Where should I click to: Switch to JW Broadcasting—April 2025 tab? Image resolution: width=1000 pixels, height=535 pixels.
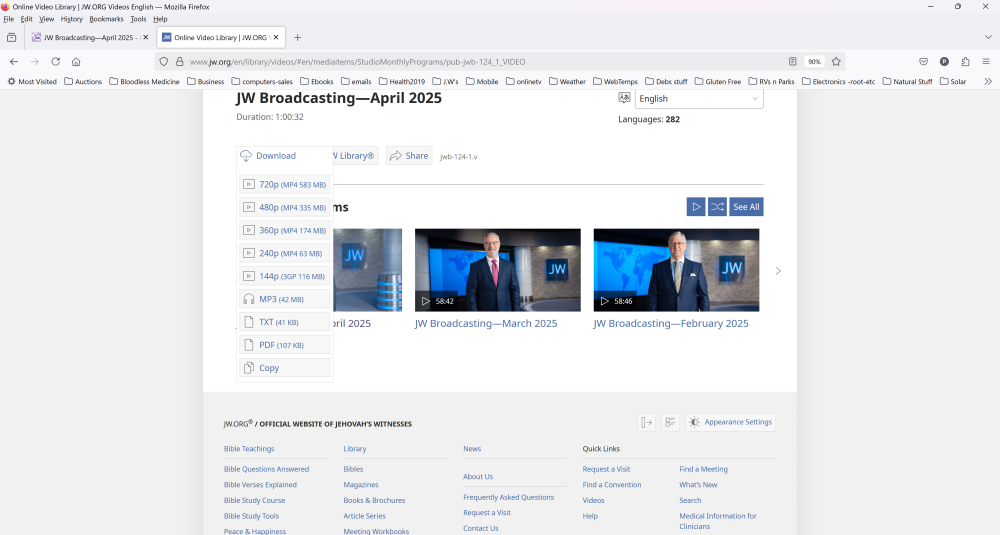[x=88, y=37]
